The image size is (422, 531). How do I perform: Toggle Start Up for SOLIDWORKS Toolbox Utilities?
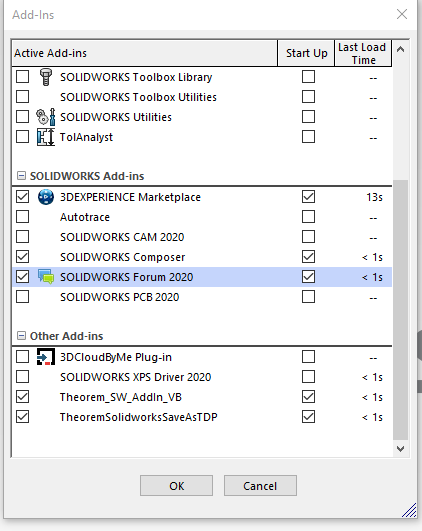click(308, 97)
